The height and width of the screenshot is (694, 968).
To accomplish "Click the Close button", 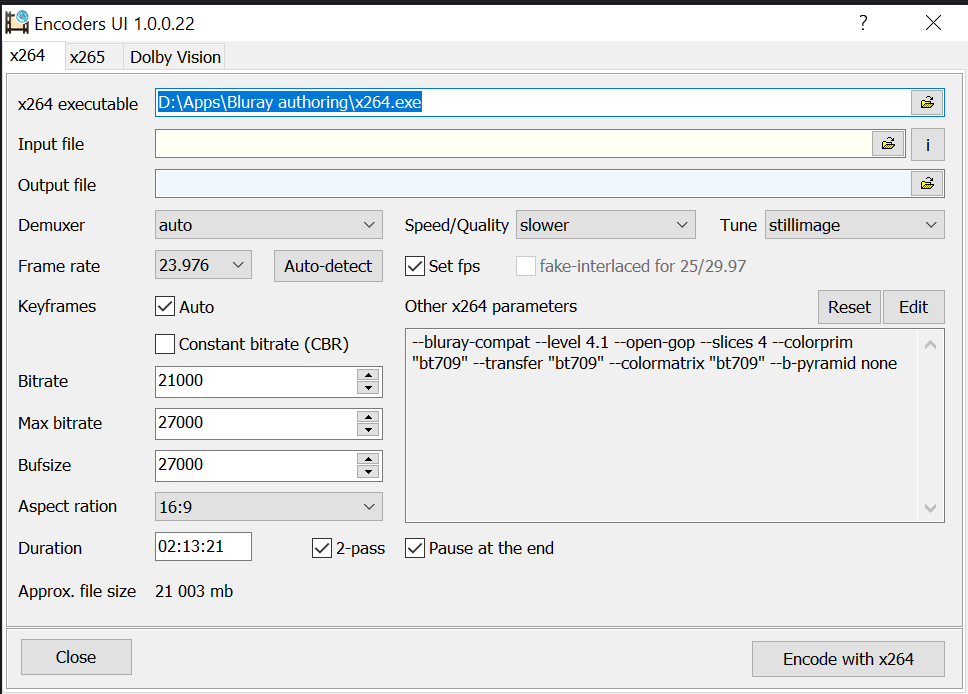I will pyautogui.click(x=76, y=657).
